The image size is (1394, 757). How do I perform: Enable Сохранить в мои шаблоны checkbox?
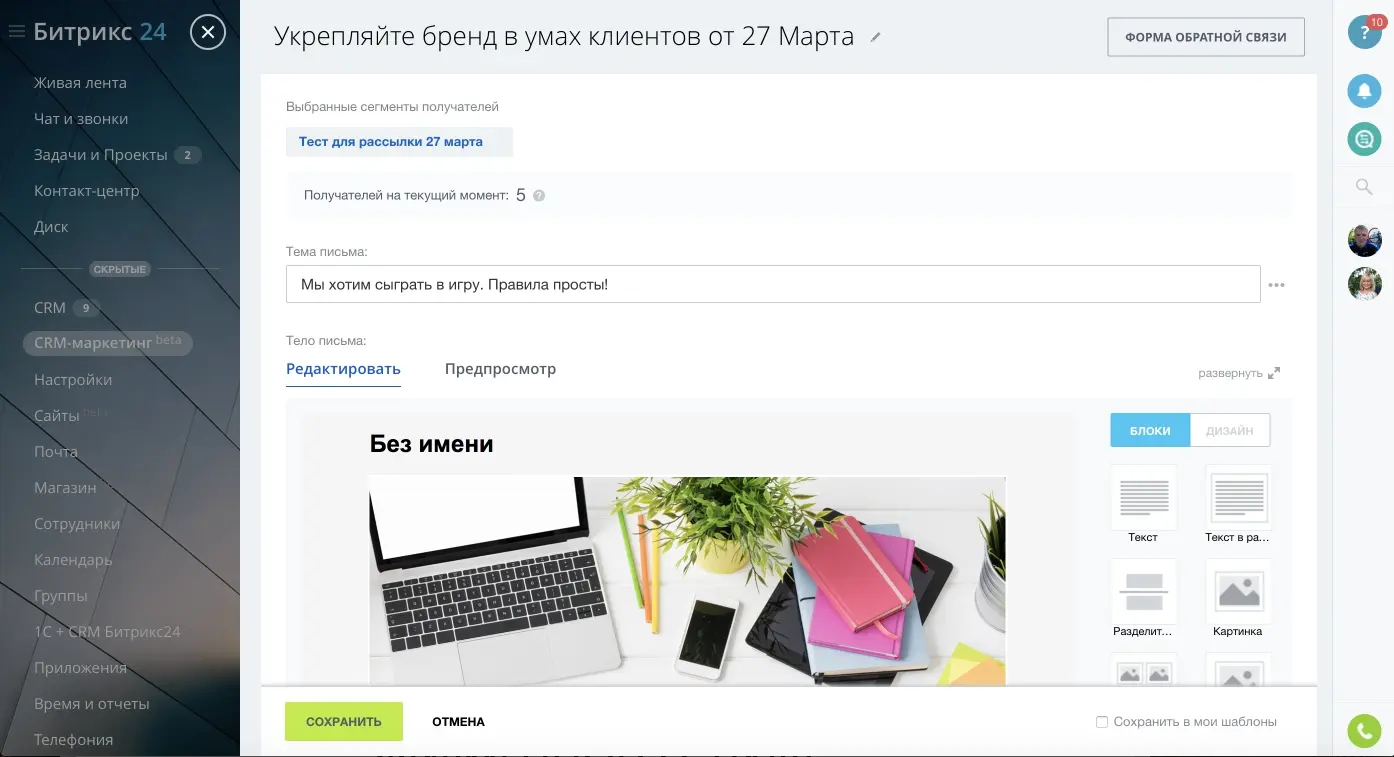pyautogui.click(x=1101, y=720)
